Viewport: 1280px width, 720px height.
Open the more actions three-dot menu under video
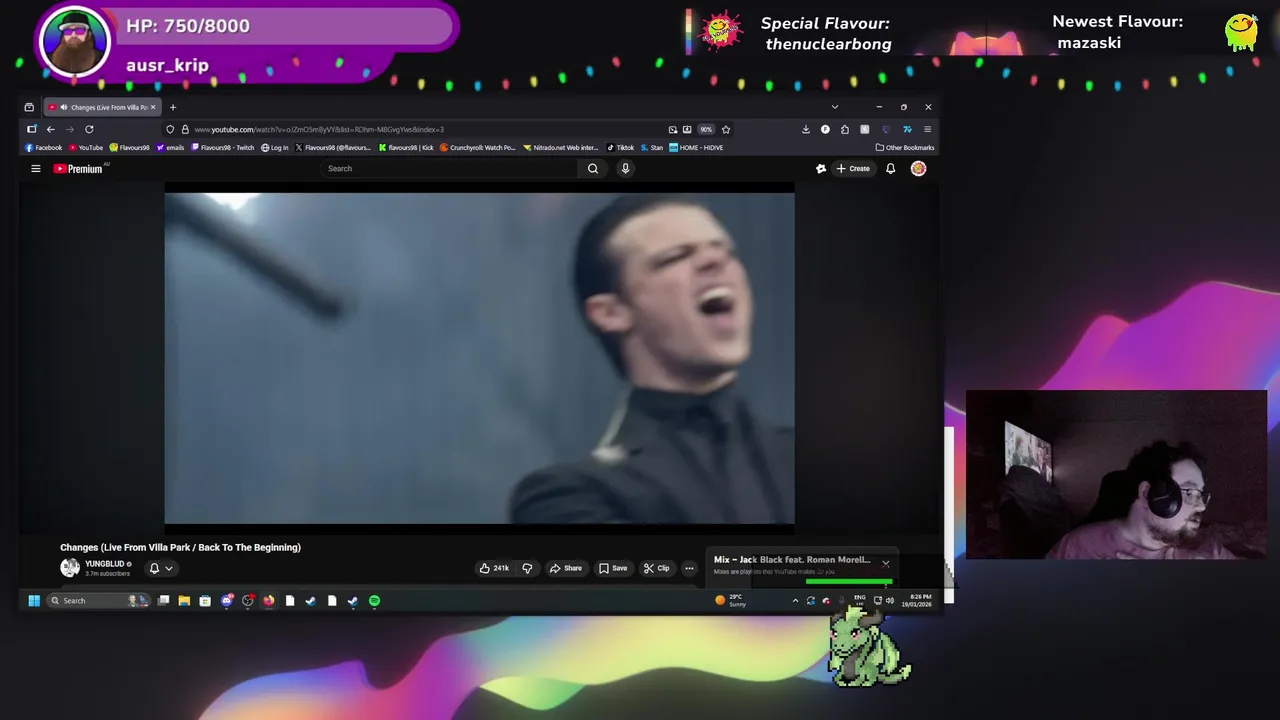tap(689, 568)
